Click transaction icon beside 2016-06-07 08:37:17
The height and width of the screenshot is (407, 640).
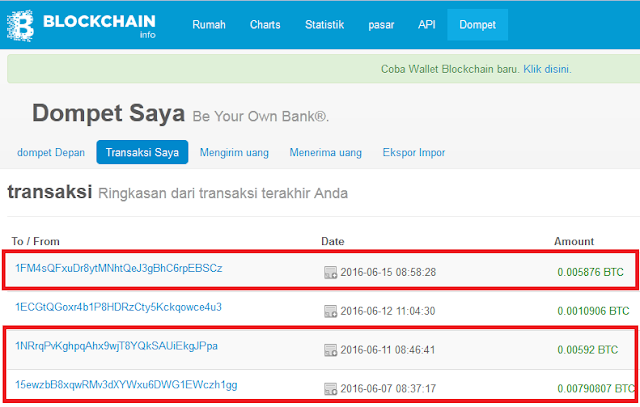click(330, 389)
